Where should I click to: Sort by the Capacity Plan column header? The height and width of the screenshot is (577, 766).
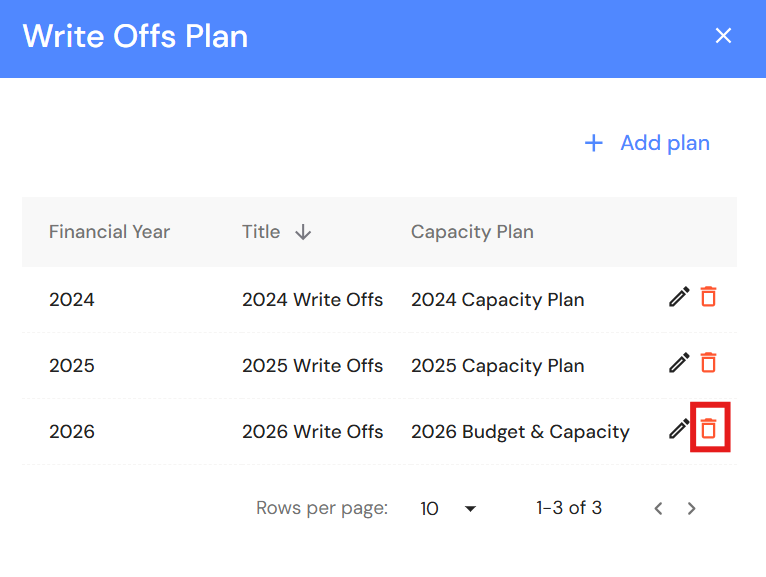(x=472, y=232)
